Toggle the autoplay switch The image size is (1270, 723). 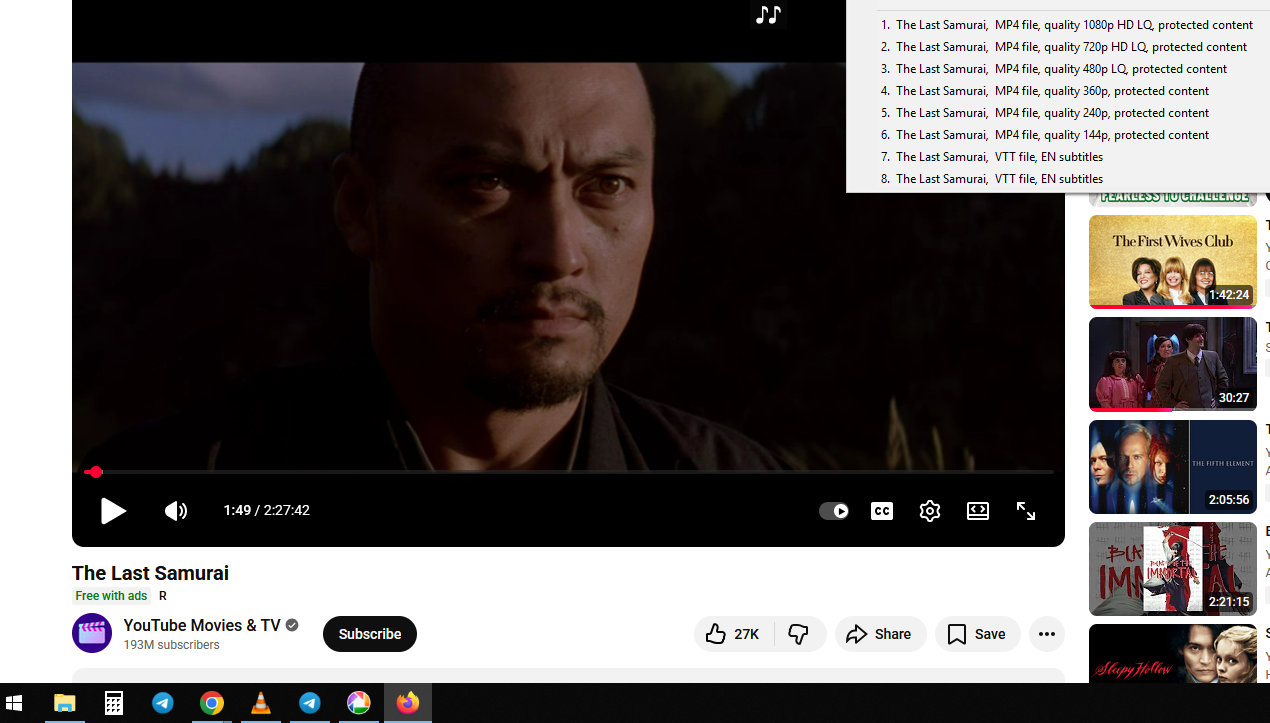(x=834, y=511)
